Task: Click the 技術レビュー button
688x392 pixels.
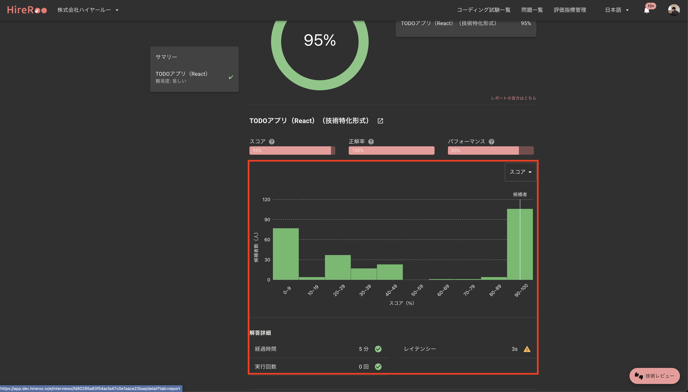Action: click(655, 376)
